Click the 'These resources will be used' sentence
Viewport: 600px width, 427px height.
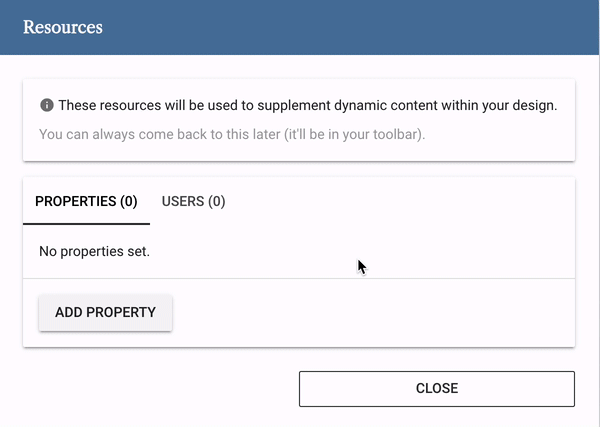[x=308, y=105]
